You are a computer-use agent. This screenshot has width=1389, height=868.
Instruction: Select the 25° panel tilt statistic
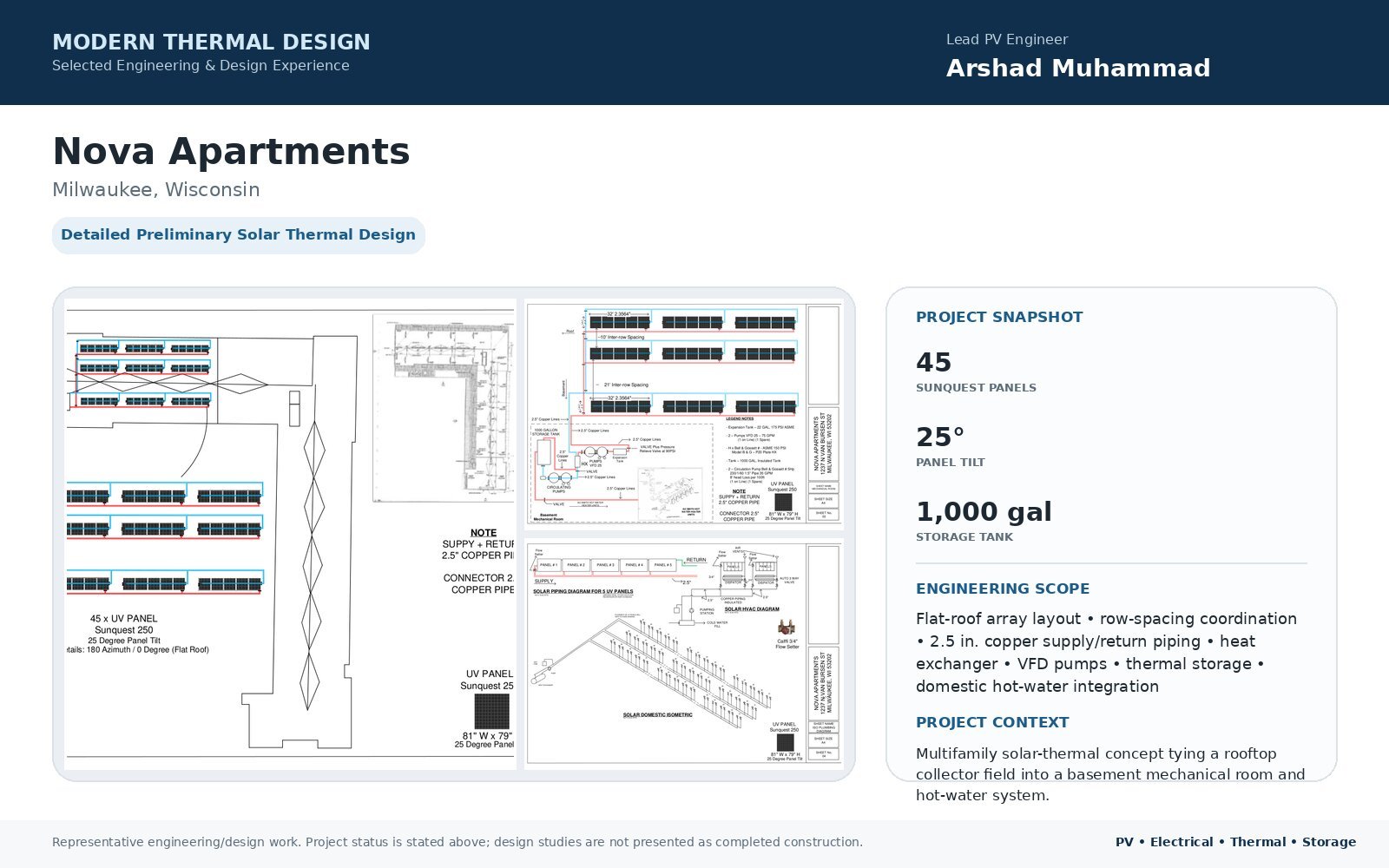click(951, 446)
